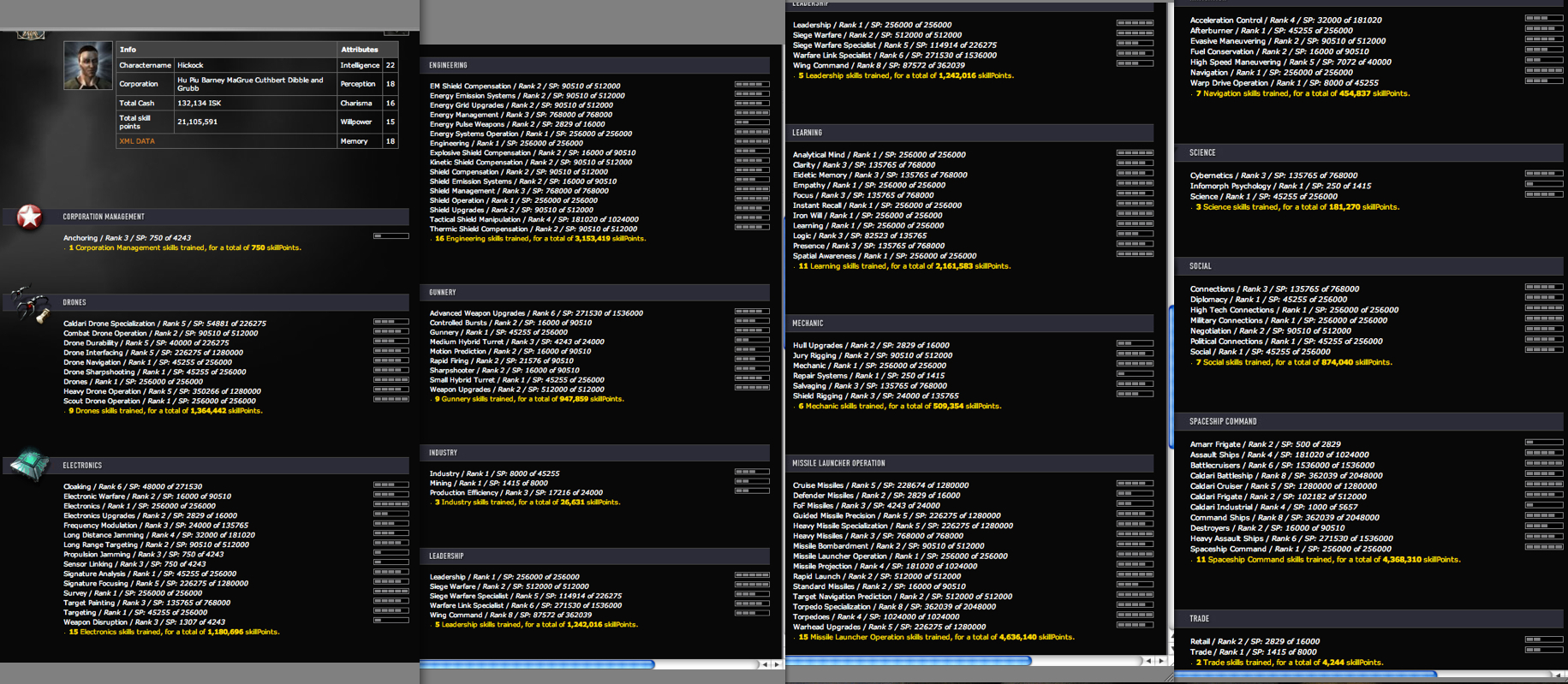Viewport: 1568px width, 684px height.
Task: Click the Drones category icon
Action: click(32, 305)
